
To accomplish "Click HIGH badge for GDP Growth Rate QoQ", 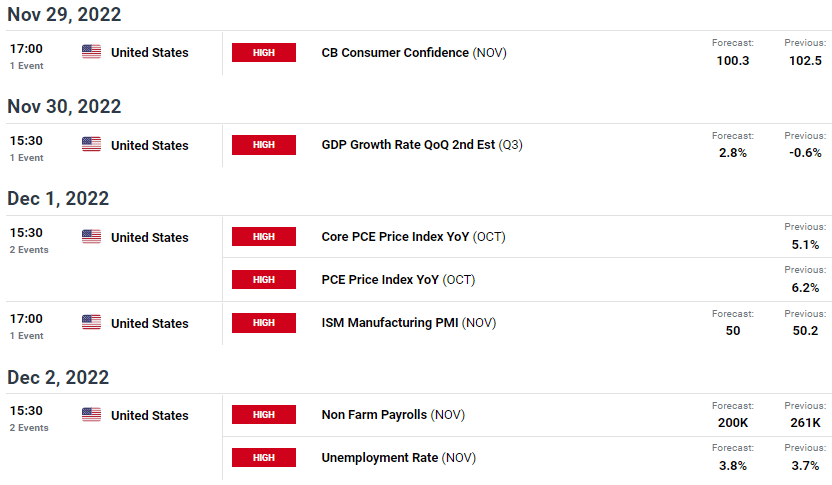I will click(264, 145).
